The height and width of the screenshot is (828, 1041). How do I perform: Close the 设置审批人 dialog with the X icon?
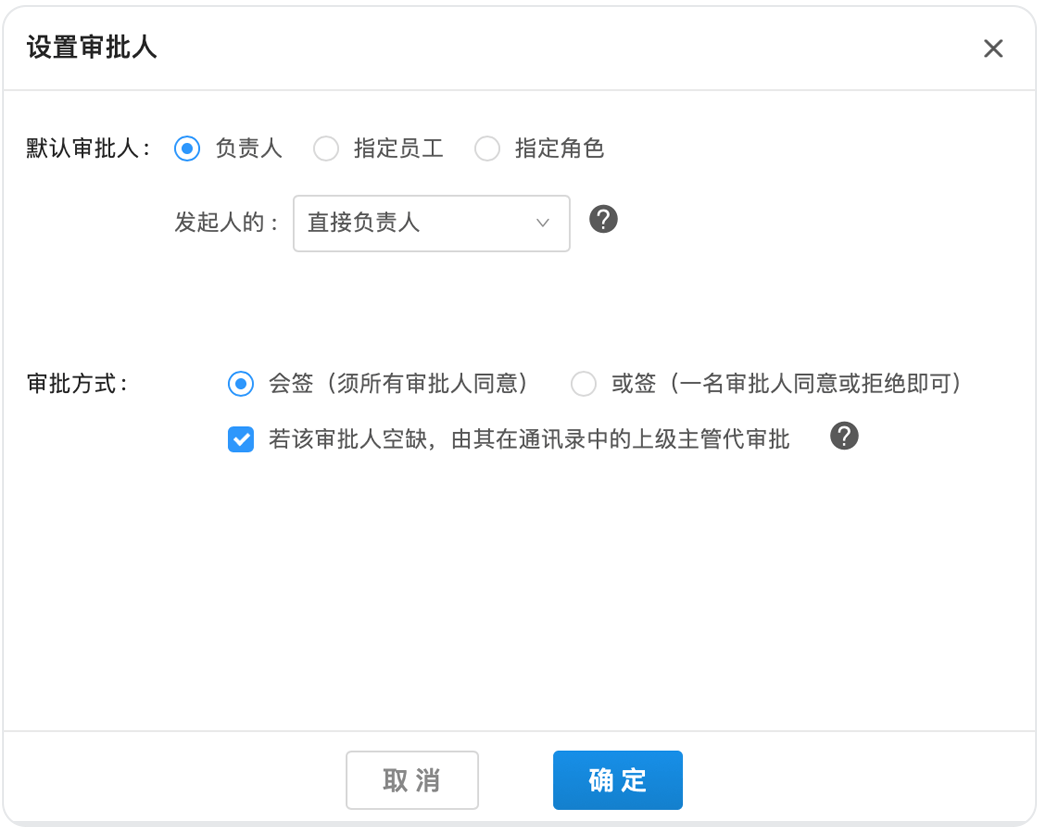coord(992,48)
